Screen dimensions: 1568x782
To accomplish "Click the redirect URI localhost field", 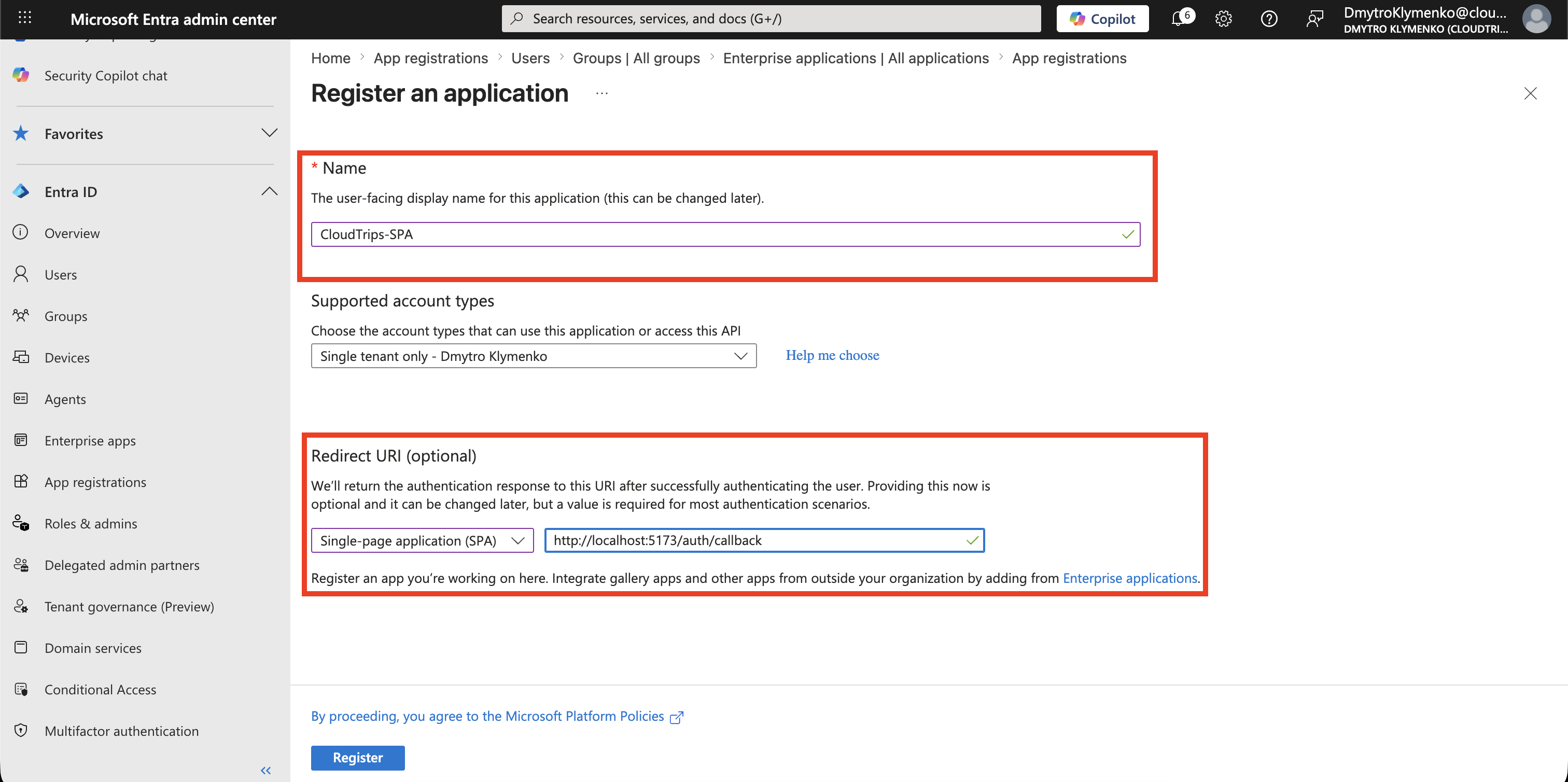I will pyautogui.click(x=764, y=540).
